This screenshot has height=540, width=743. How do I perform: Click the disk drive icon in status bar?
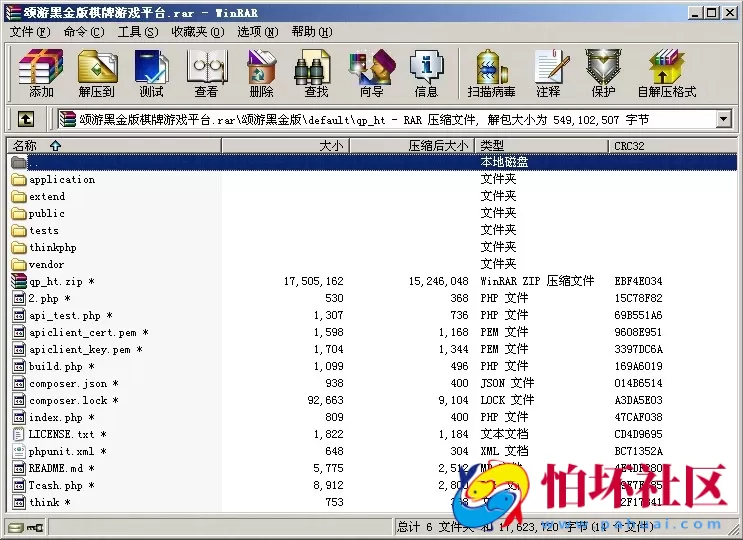16,527
